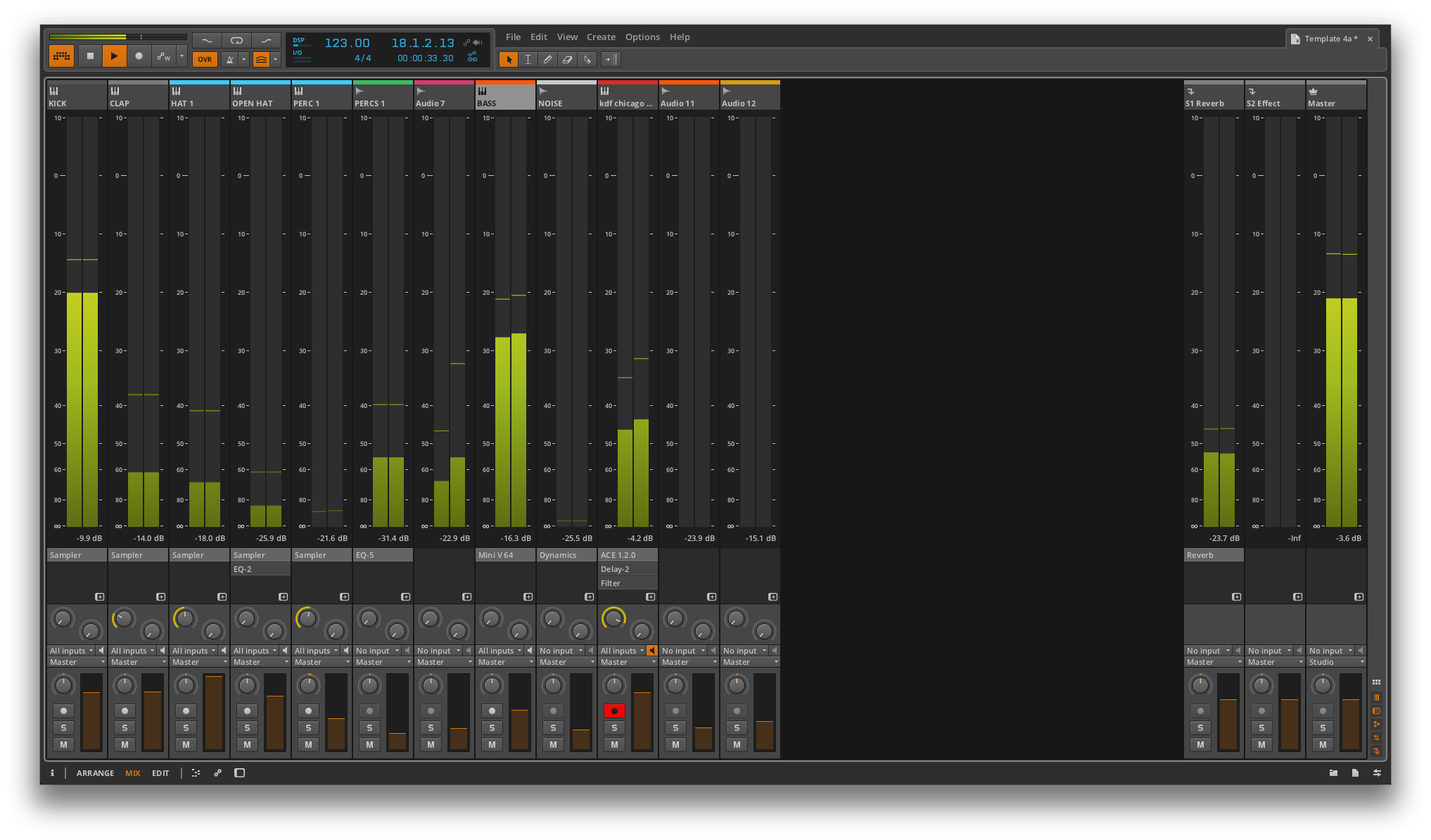This screenshot has width=1431, height=840.
Task: Toggle OVR overdub mode
Action: (205, 60)
